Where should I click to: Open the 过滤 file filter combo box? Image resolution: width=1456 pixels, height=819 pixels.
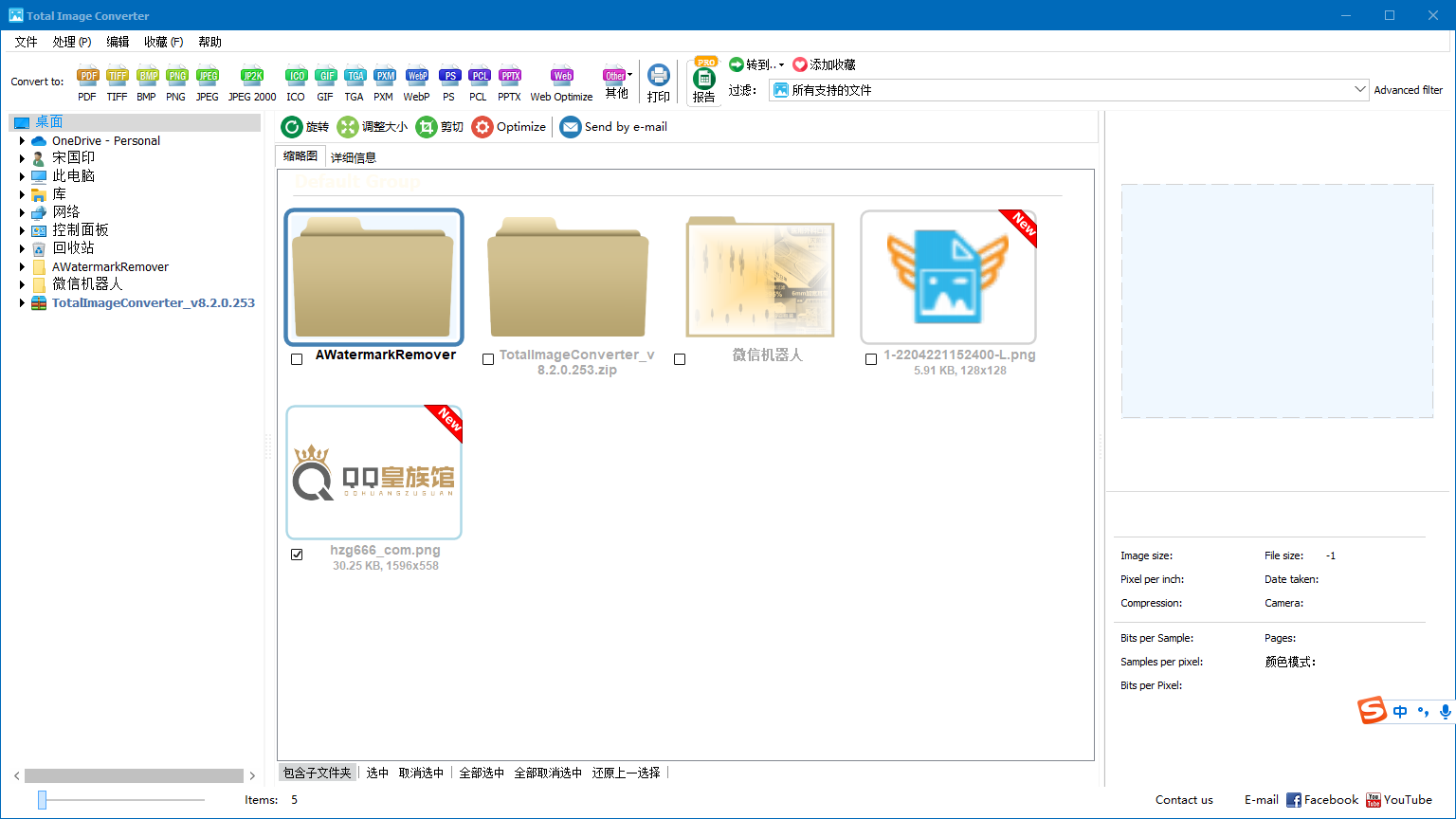coord(1068,90)
